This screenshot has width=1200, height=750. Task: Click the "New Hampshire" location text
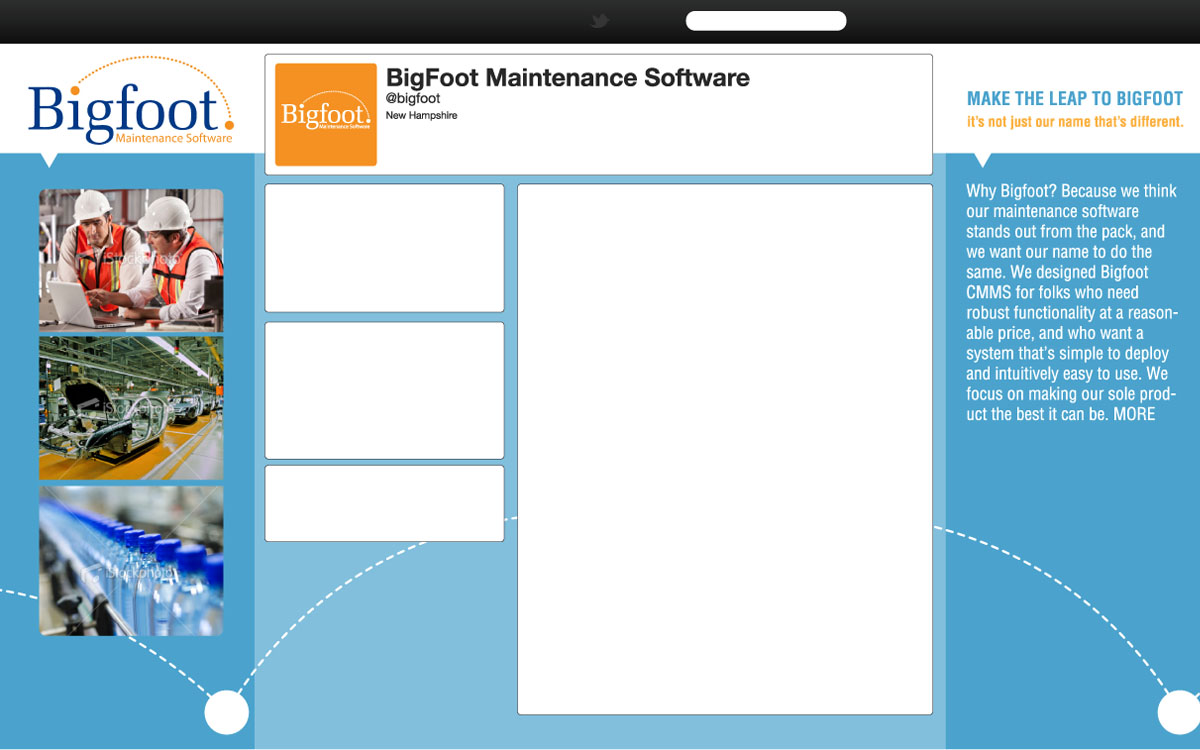[422, 116]
